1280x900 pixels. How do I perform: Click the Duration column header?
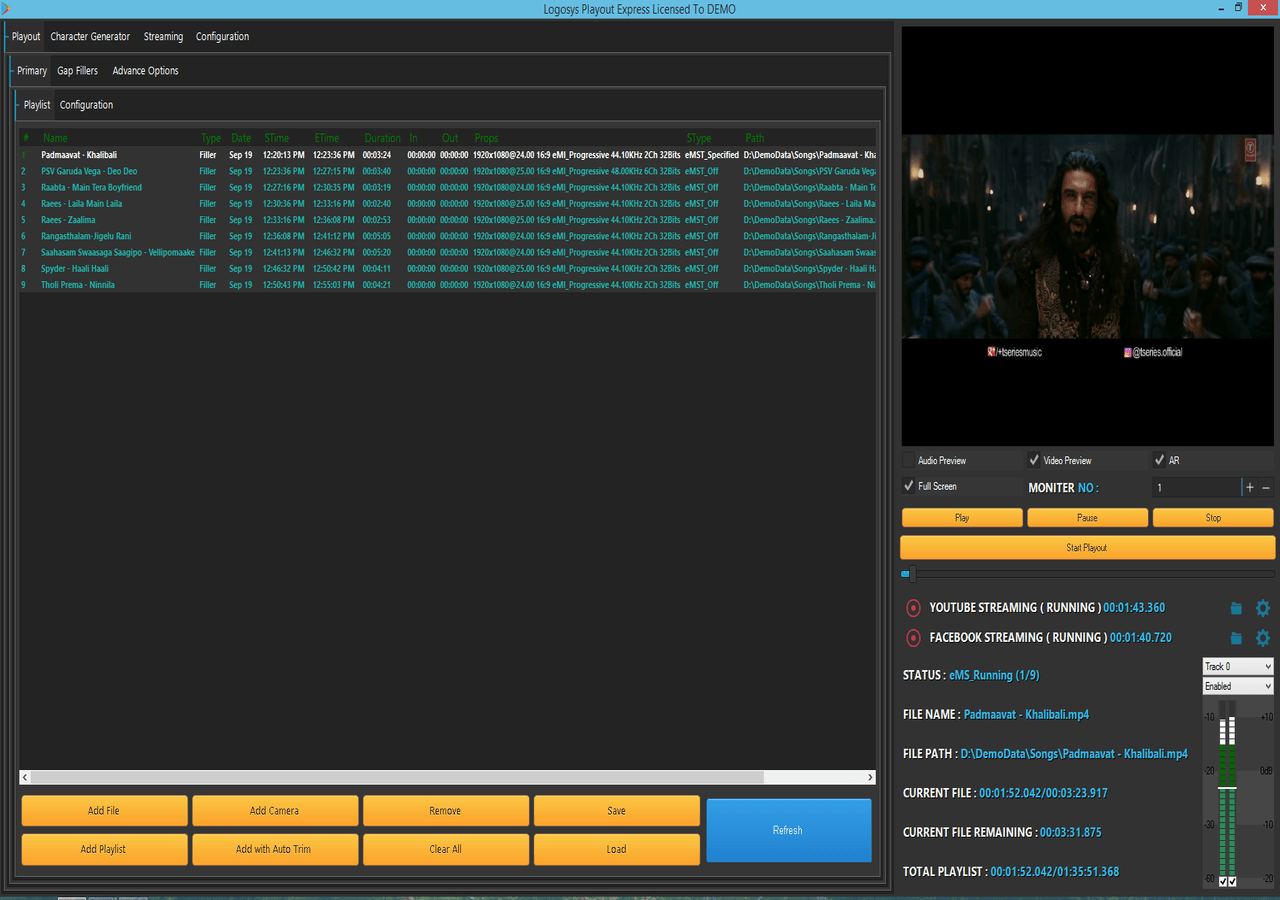tap(382, 138)
